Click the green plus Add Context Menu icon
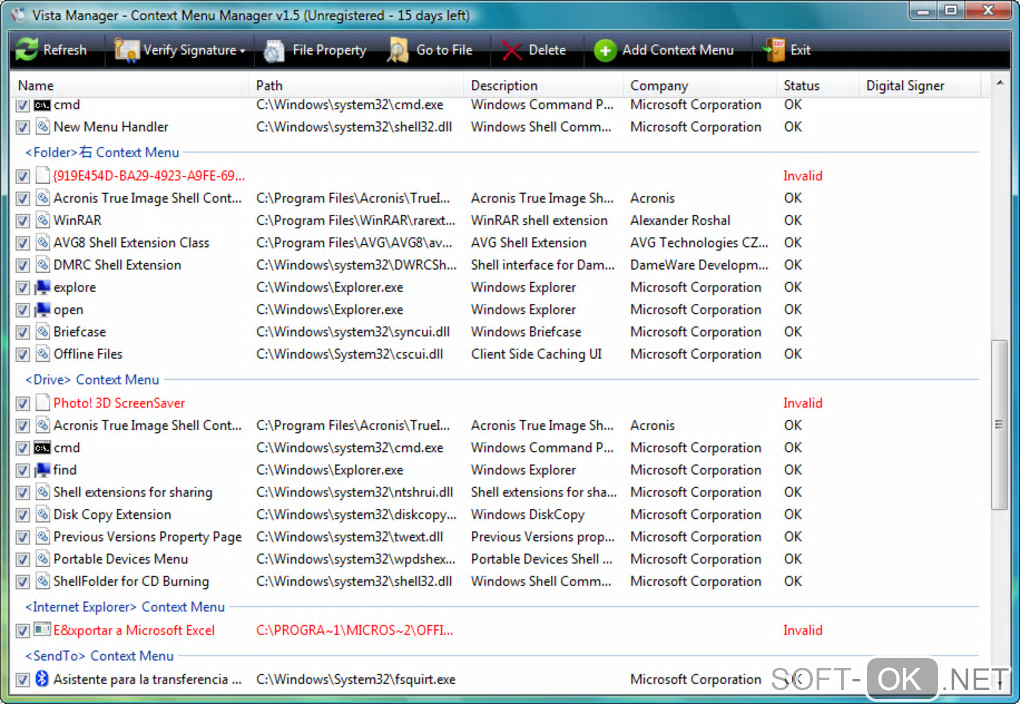 [x=605, y=50]
